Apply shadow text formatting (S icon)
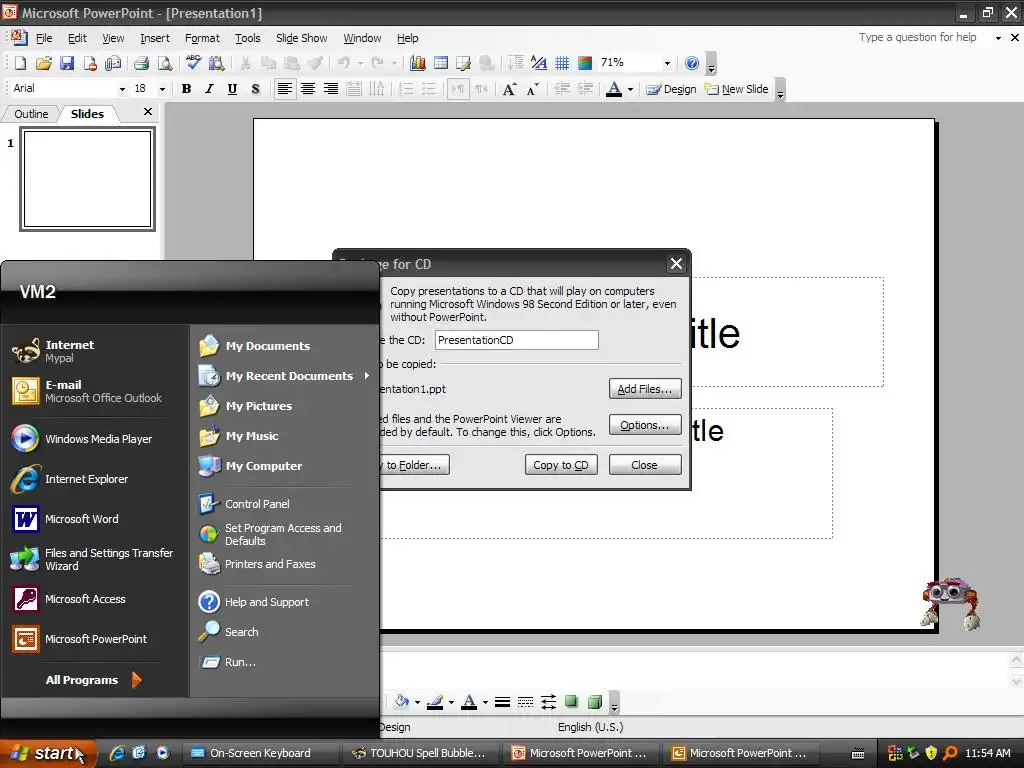The image size is (1024, 768). pyautogui.click(x=255, y=89)
